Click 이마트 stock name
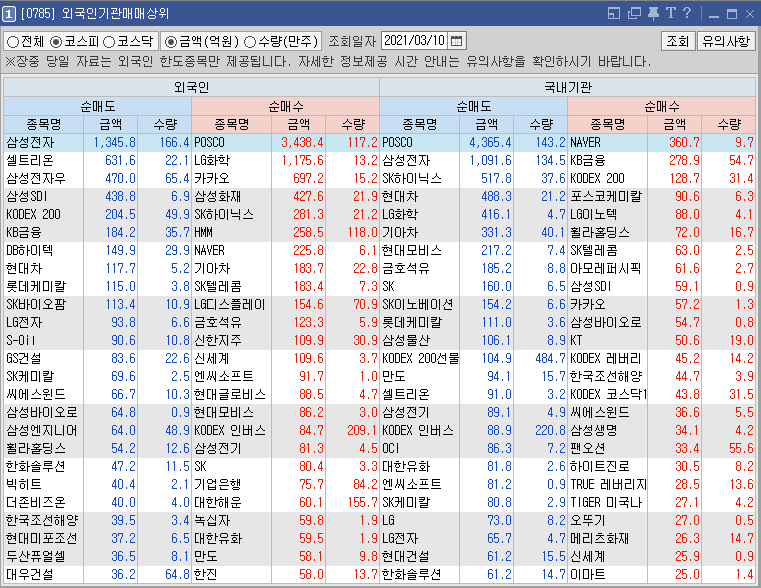The height and width of the screenshot is (588, 761). (588, 574)
